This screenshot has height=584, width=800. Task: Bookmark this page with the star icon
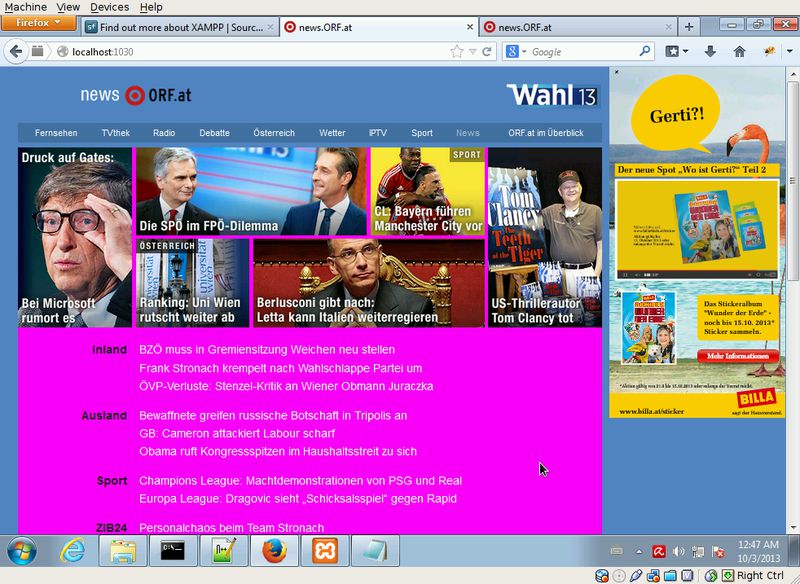[x=457, y=51]
